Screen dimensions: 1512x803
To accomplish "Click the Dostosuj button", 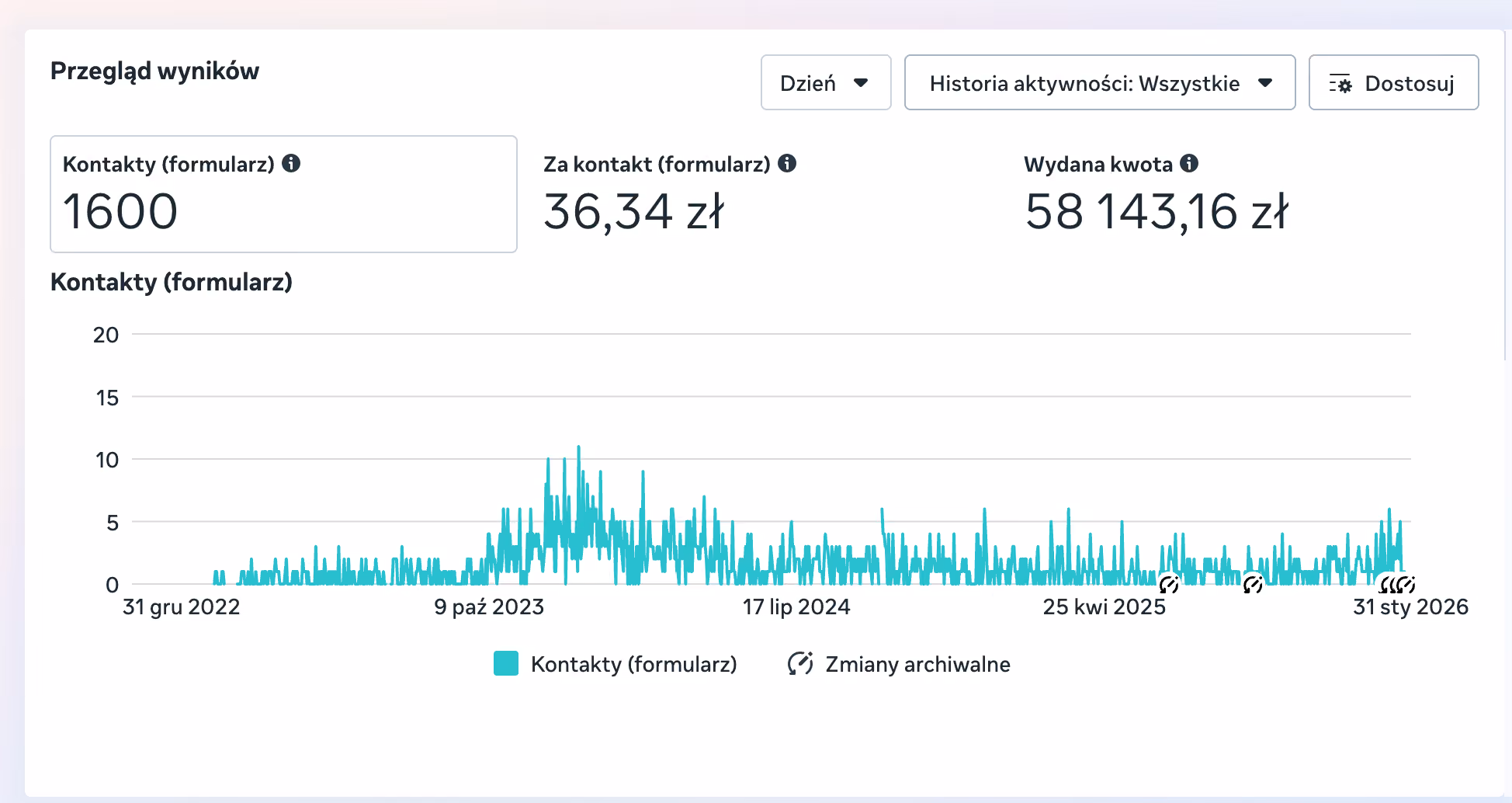I will (1393, 82).
